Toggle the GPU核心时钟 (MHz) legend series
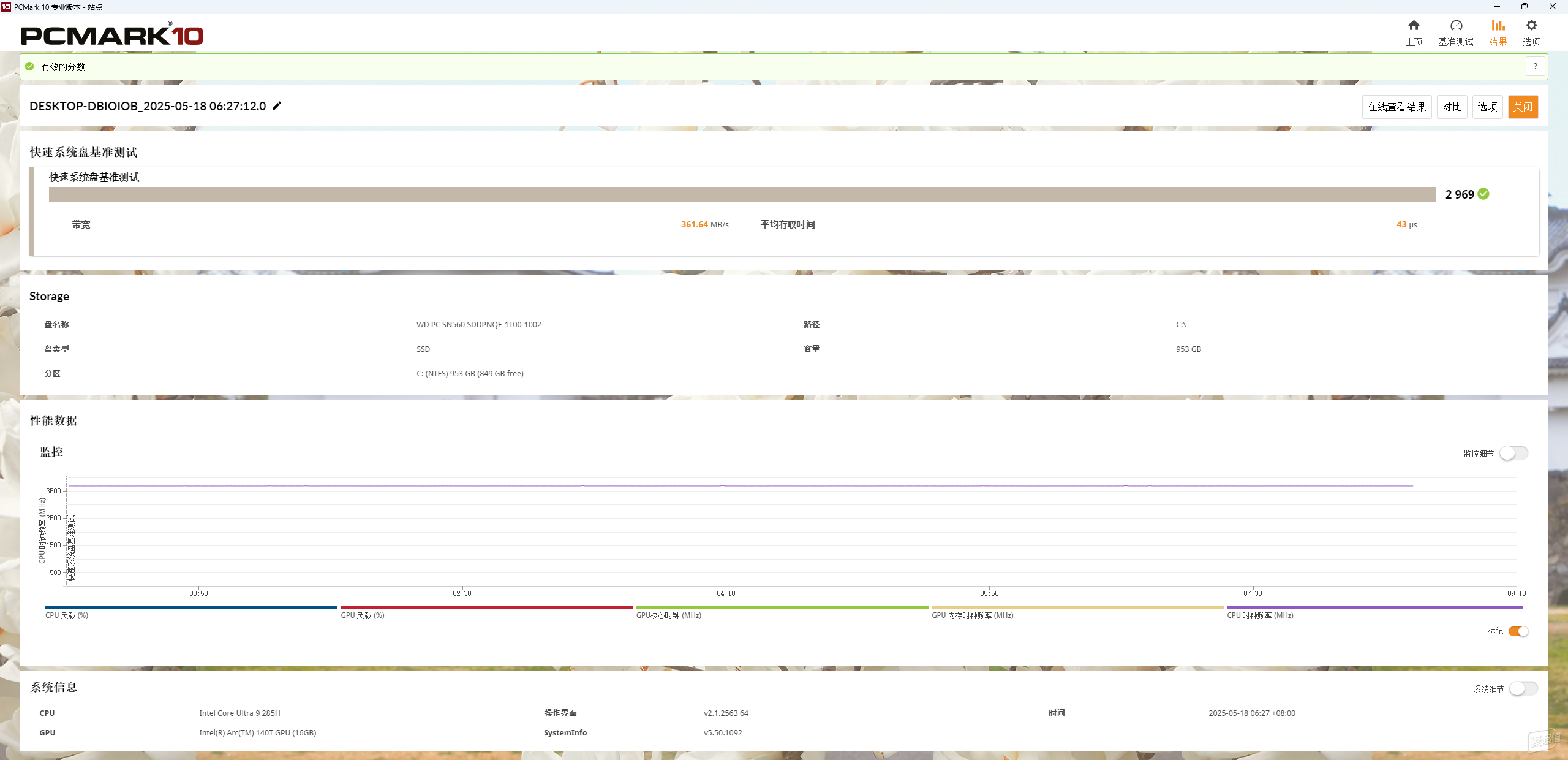Screen dimensions: 1568x760 tap(782, 612)
